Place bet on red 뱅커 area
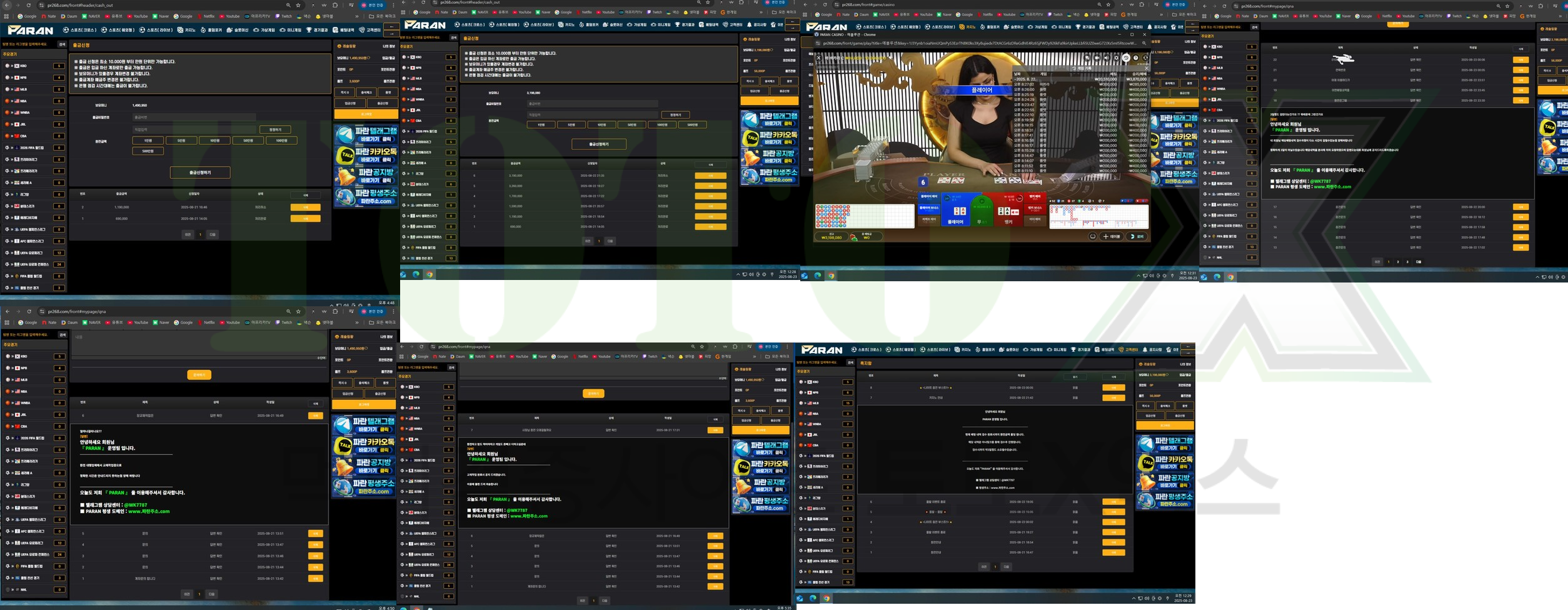This screenshot has height=610, width=1568. [1008, 210]
